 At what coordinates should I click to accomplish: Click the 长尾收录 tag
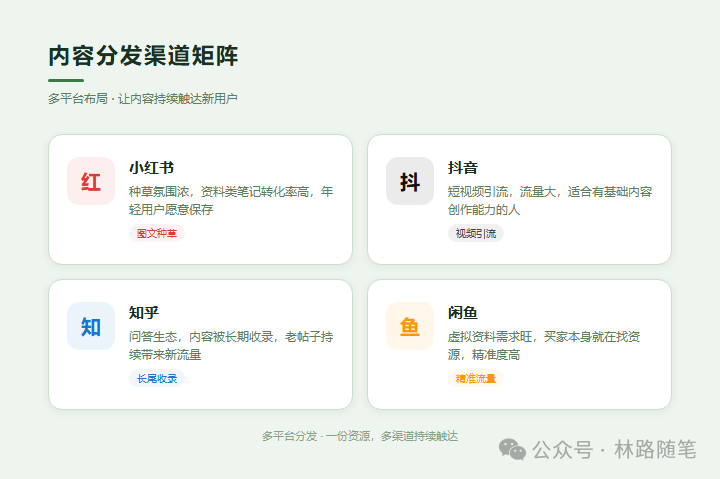tap(156, 379)
